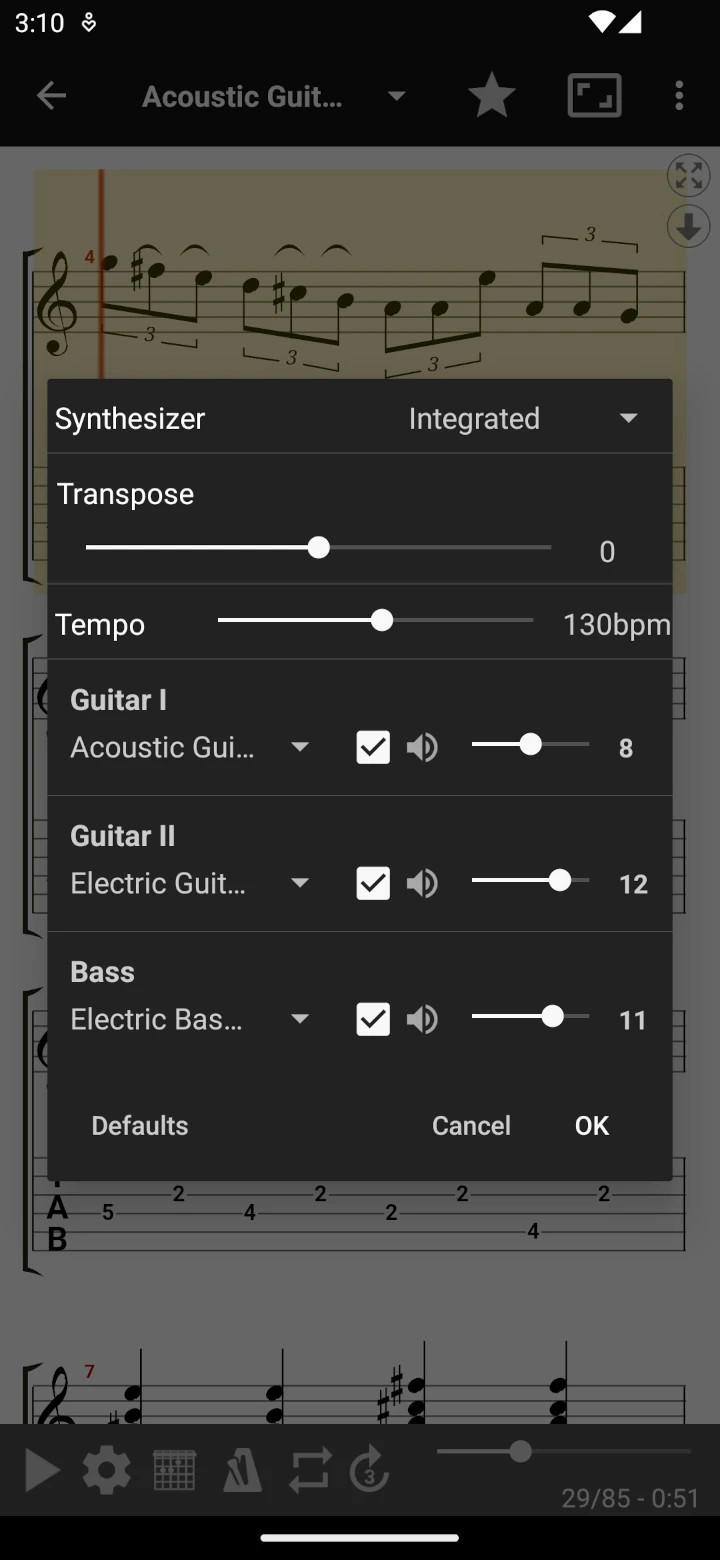Screen dimensions: 720x1560
Task: Tap the download arrow icon
Action: (688, 227)
